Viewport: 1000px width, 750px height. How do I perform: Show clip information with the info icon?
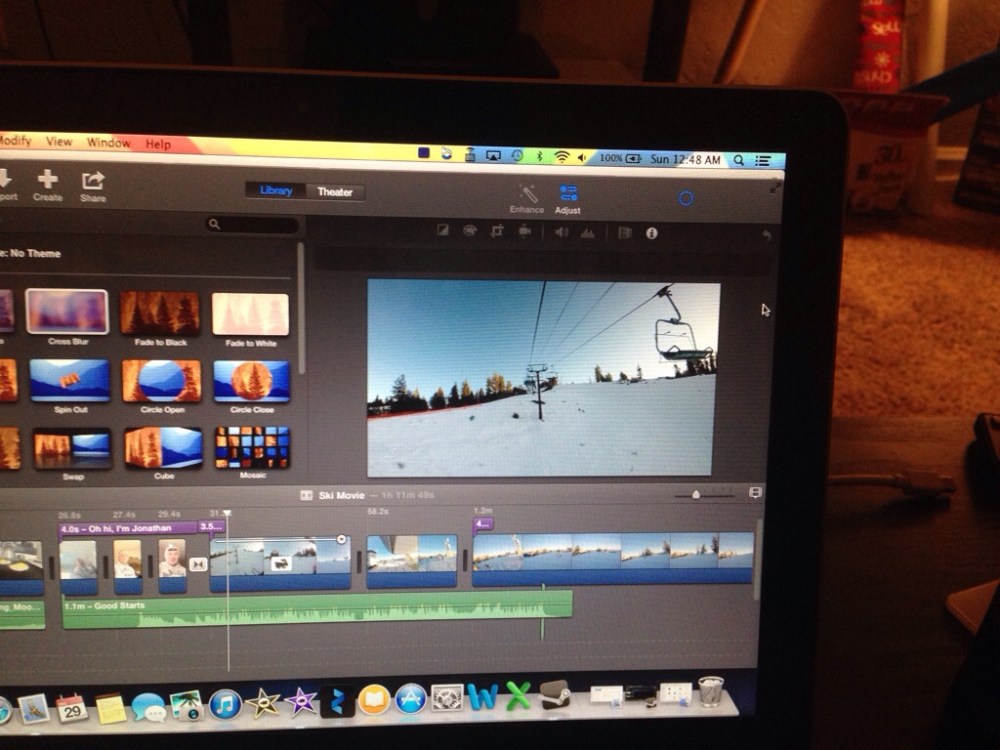[x=652, y=233]
